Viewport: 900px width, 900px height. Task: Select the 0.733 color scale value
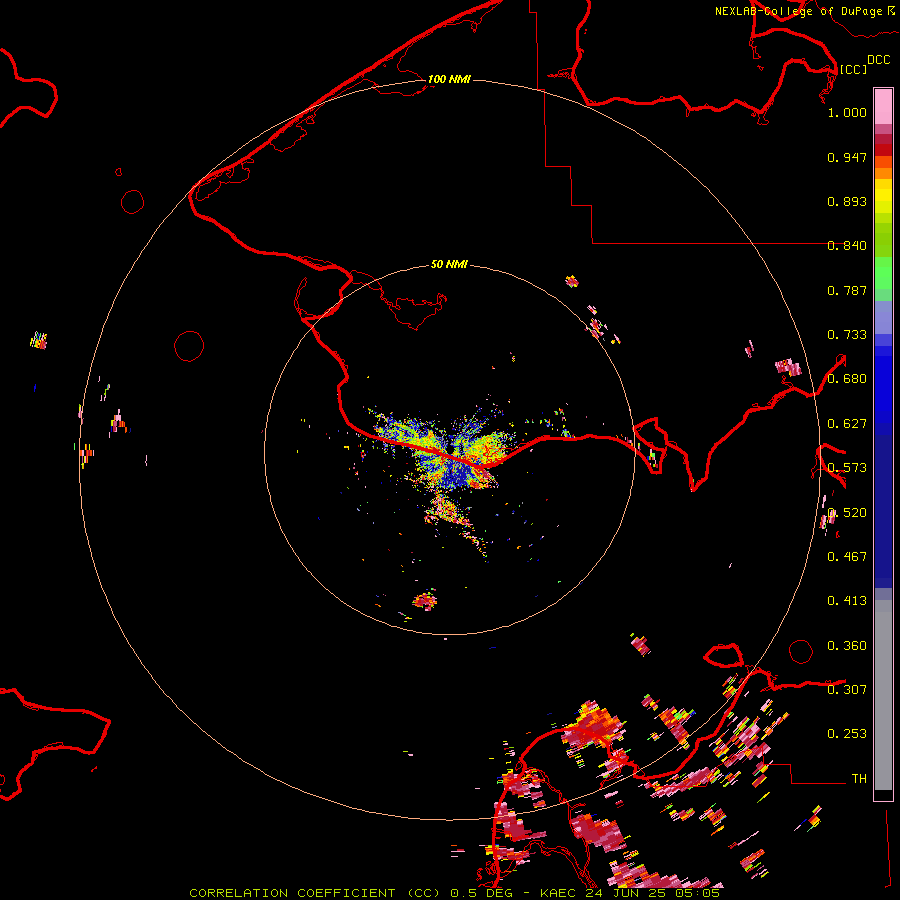pos(847,335)
